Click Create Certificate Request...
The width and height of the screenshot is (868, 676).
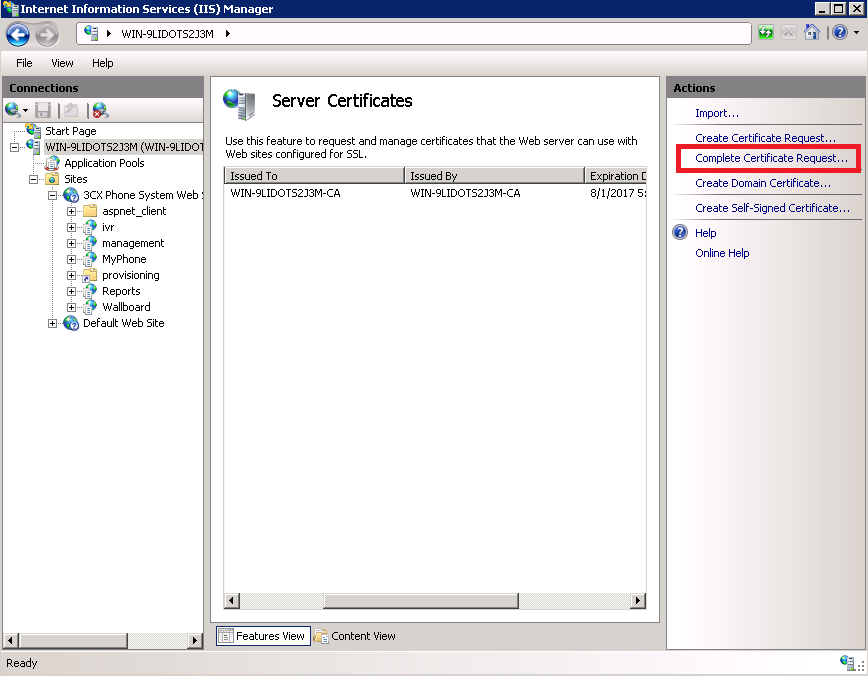tap(765, 138)
